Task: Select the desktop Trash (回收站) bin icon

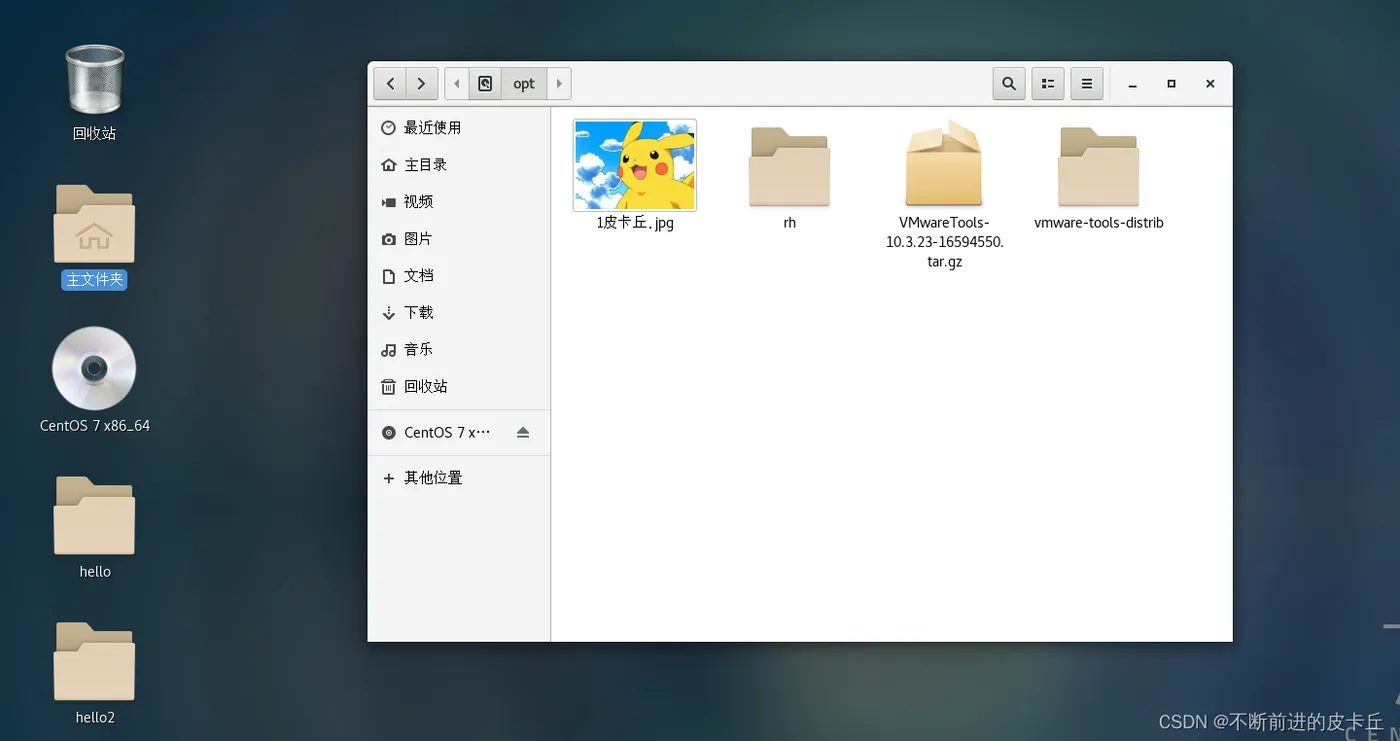Action: (x=94, y=79)
